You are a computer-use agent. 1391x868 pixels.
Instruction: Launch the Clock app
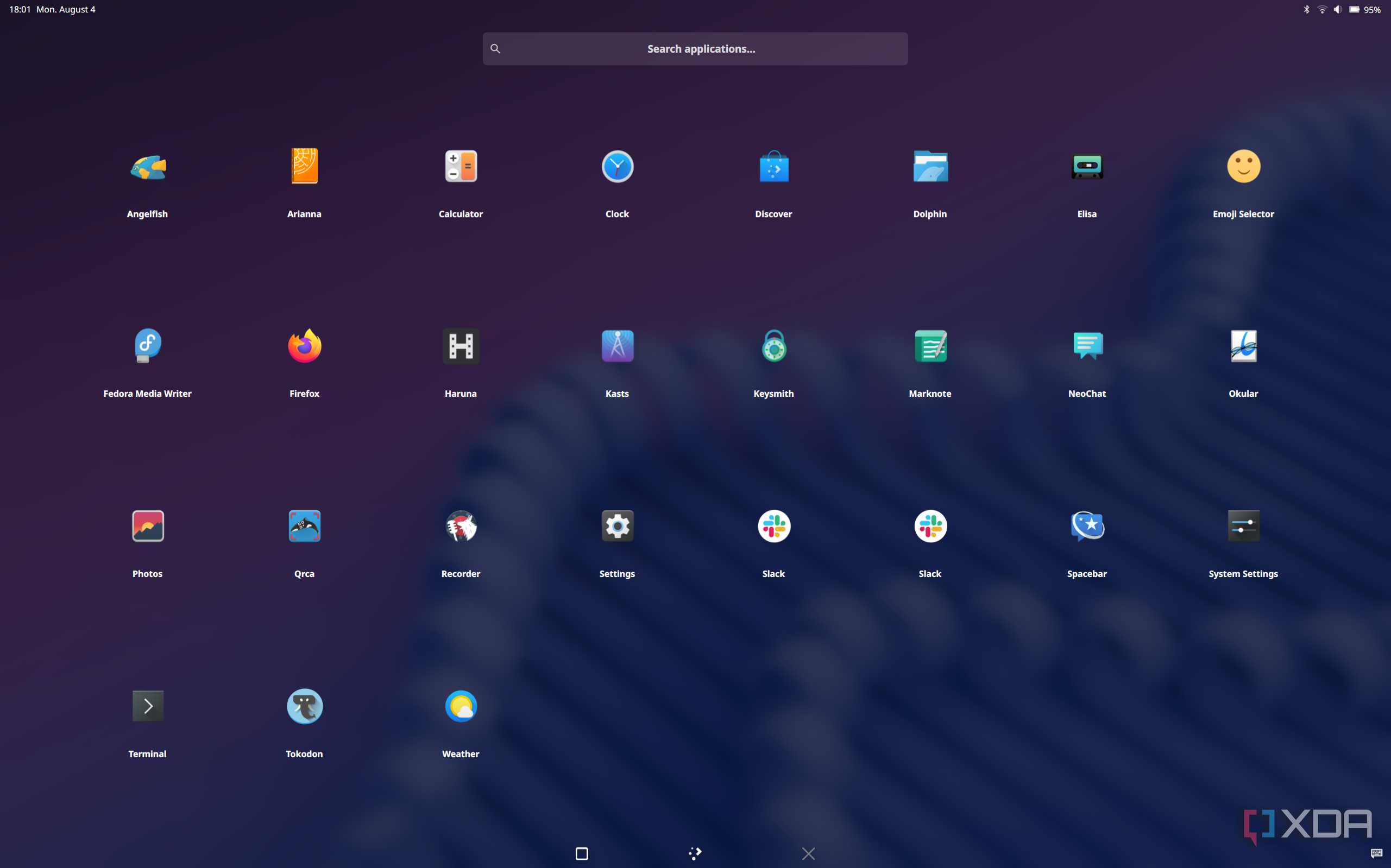click(x=618, y=167)
